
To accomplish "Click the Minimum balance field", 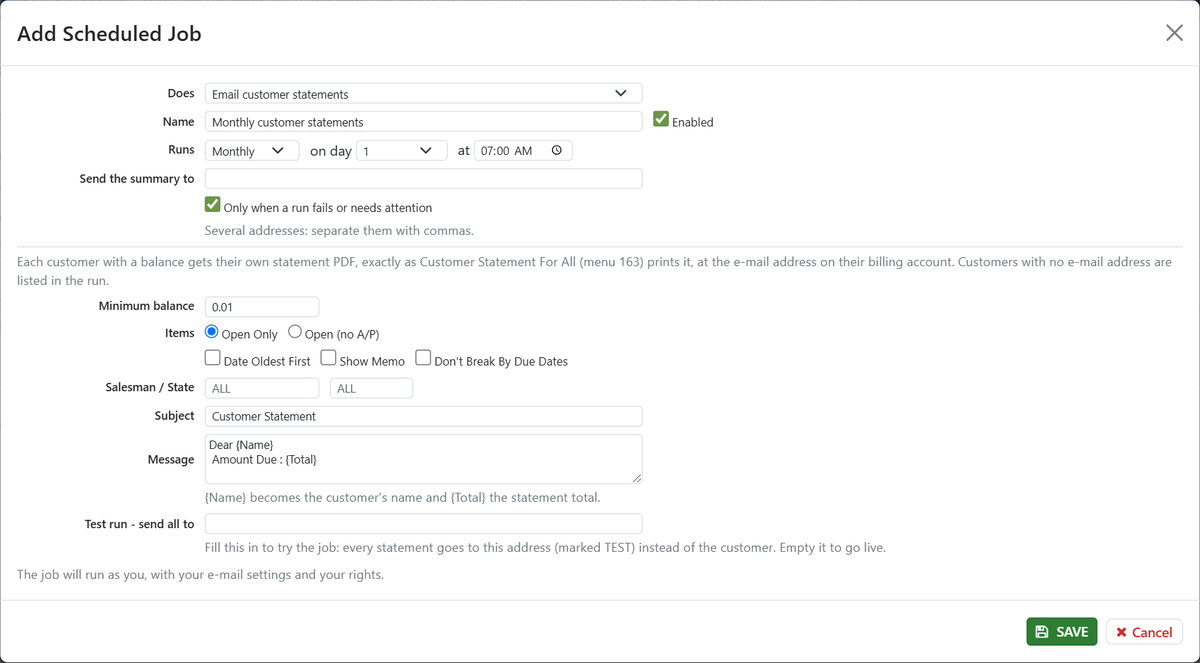I will [262, 307].
